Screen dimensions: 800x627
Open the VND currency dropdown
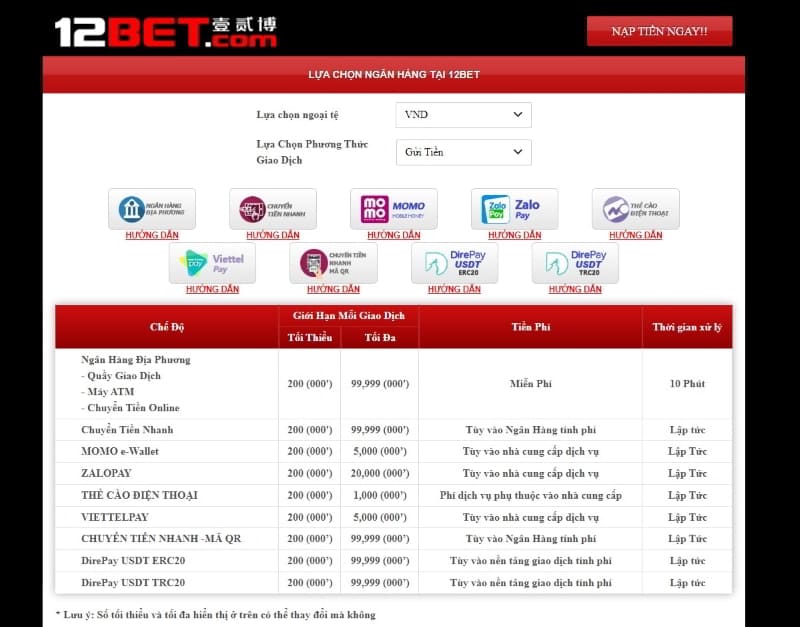(x=463, y=115)
